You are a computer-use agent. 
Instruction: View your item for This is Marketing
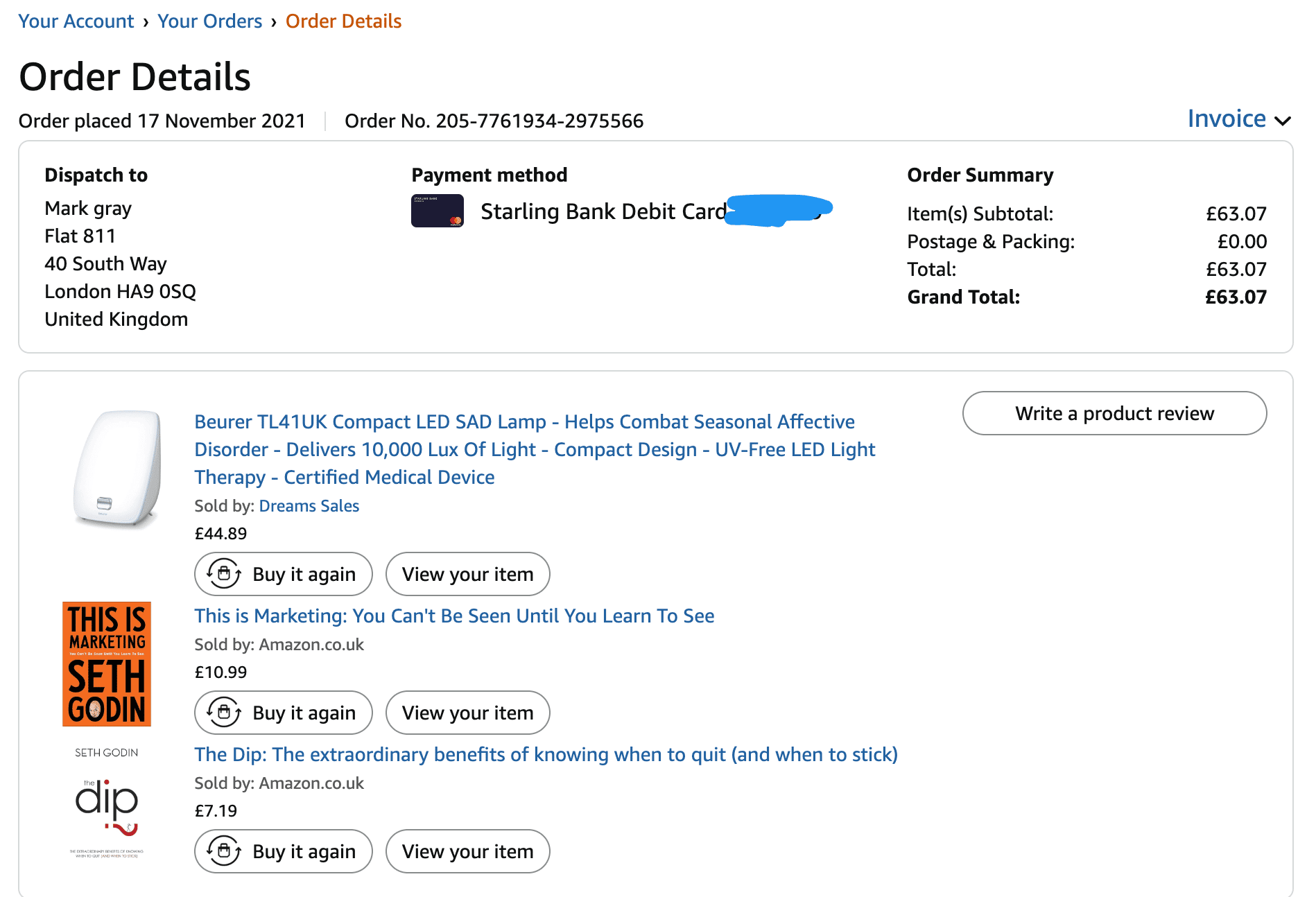click(x=467, y=713)
